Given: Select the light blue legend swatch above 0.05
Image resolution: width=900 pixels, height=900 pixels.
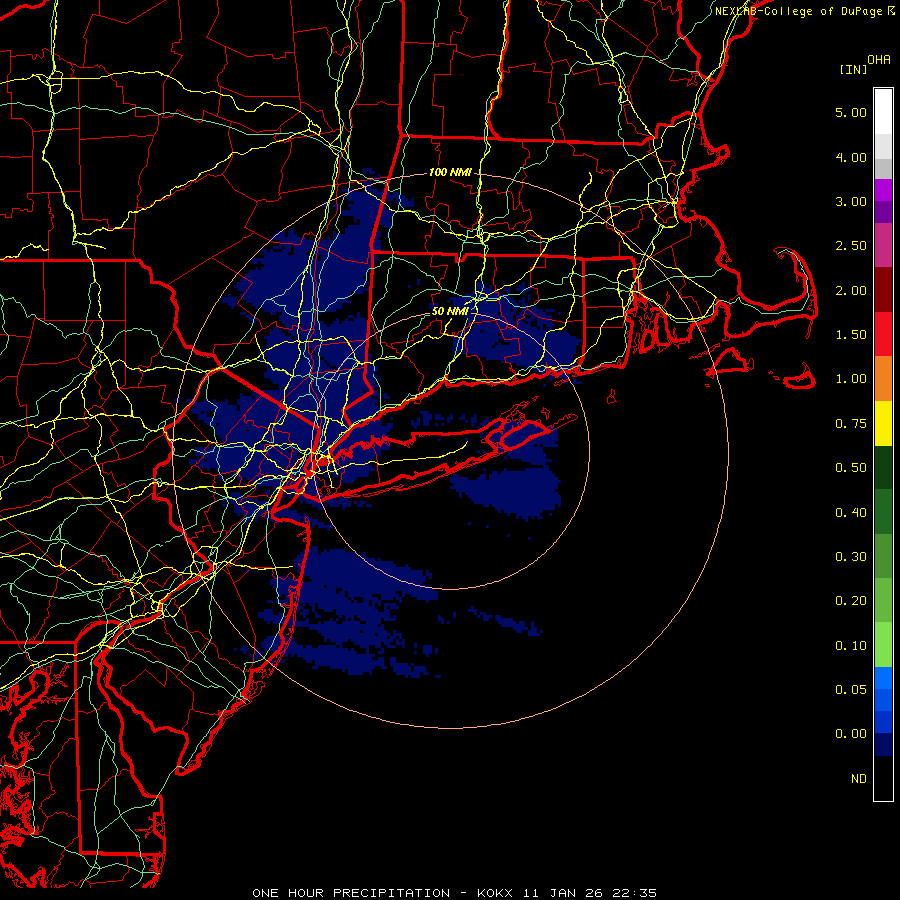Looking at the screenshot, I should tap(883, 678).
